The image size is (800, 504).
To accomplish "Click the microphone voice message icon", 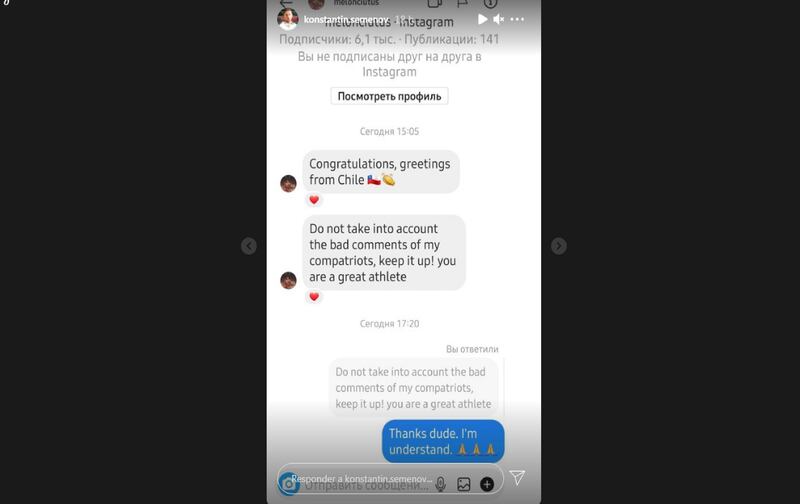I will pos(440,484).
